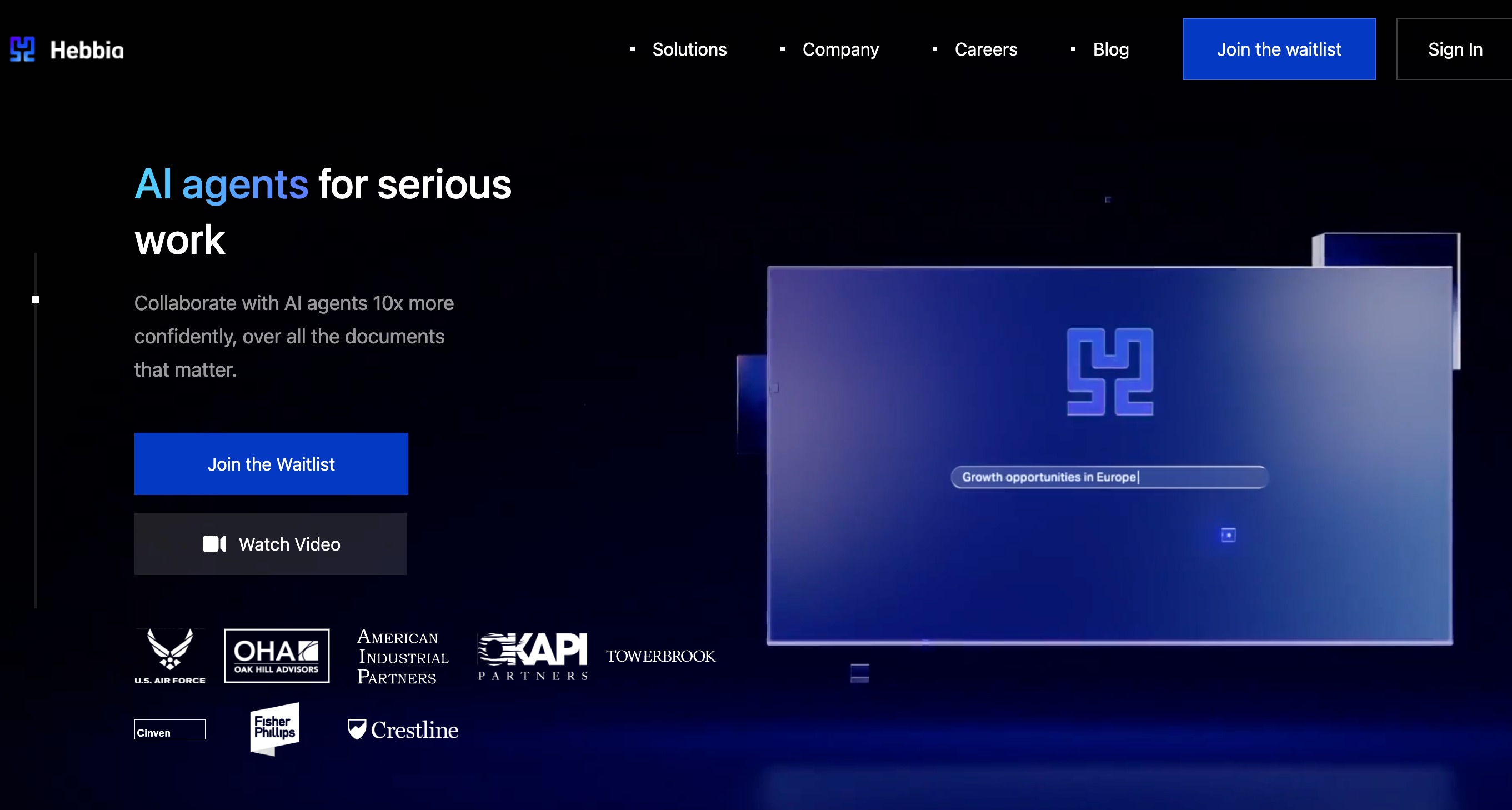Click the Hebbia brand name text

point(87,50)
